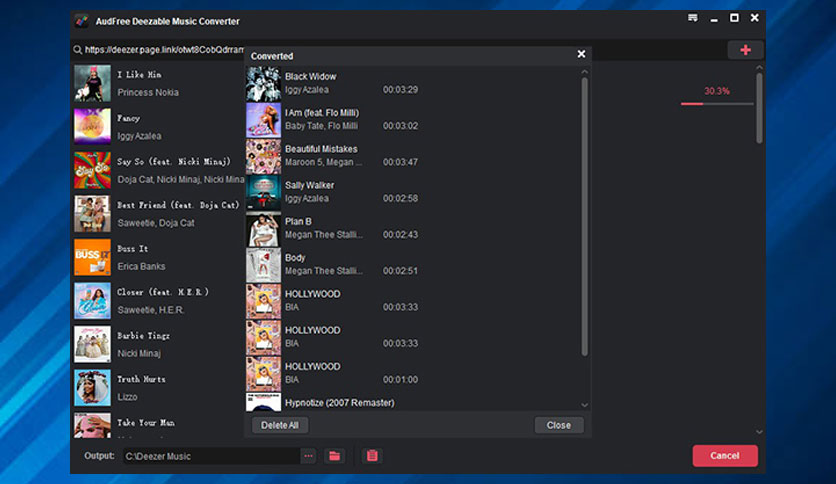836x484 pixels.
Task: Click the Barbie Tingz track title
Action: click(x=143, y=336)
